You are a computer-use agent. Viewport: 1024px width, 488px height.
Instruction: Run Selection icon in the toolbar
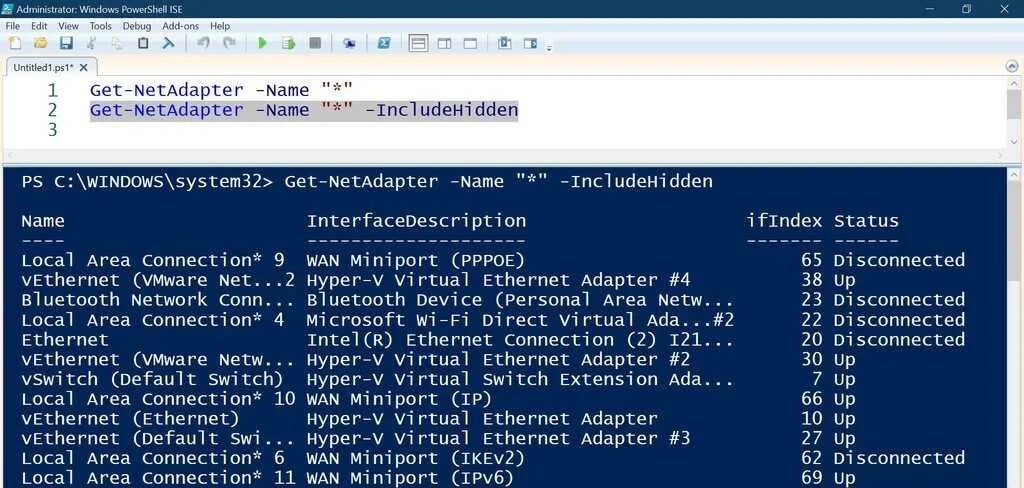coord(288,44)
